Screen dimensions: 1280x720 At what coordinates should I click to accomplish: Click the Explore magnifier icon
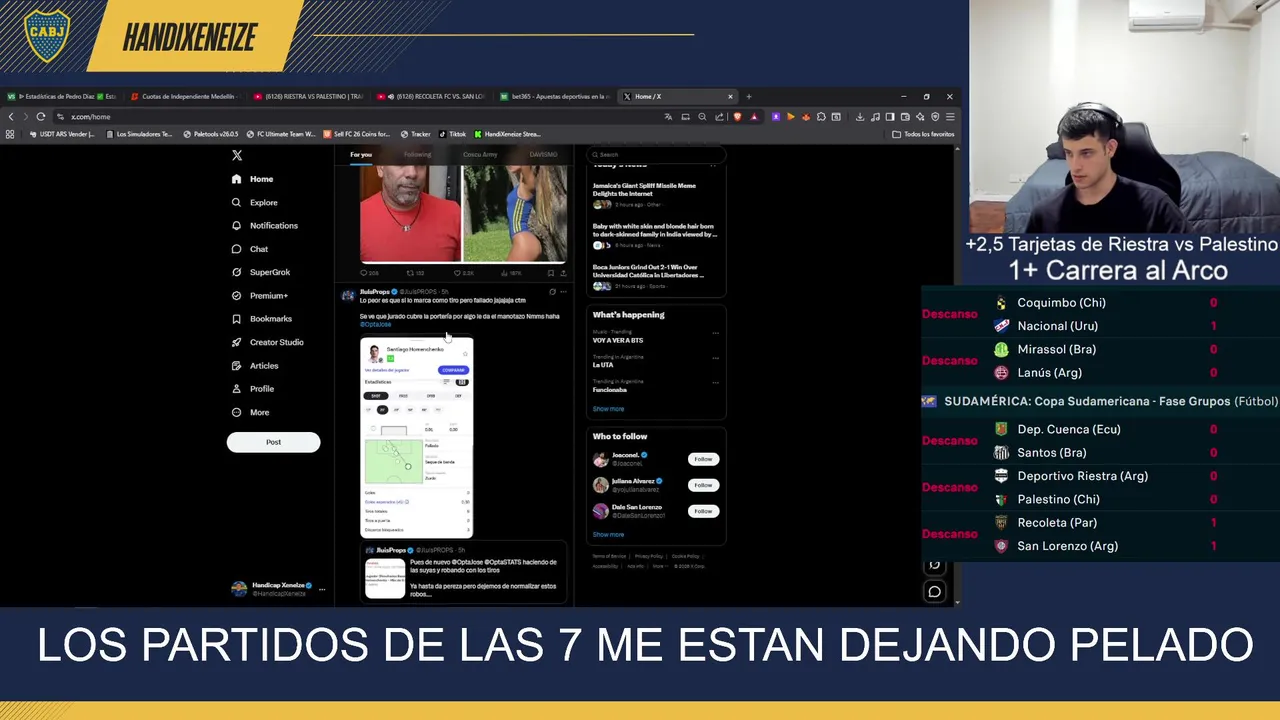pos(236,202)
